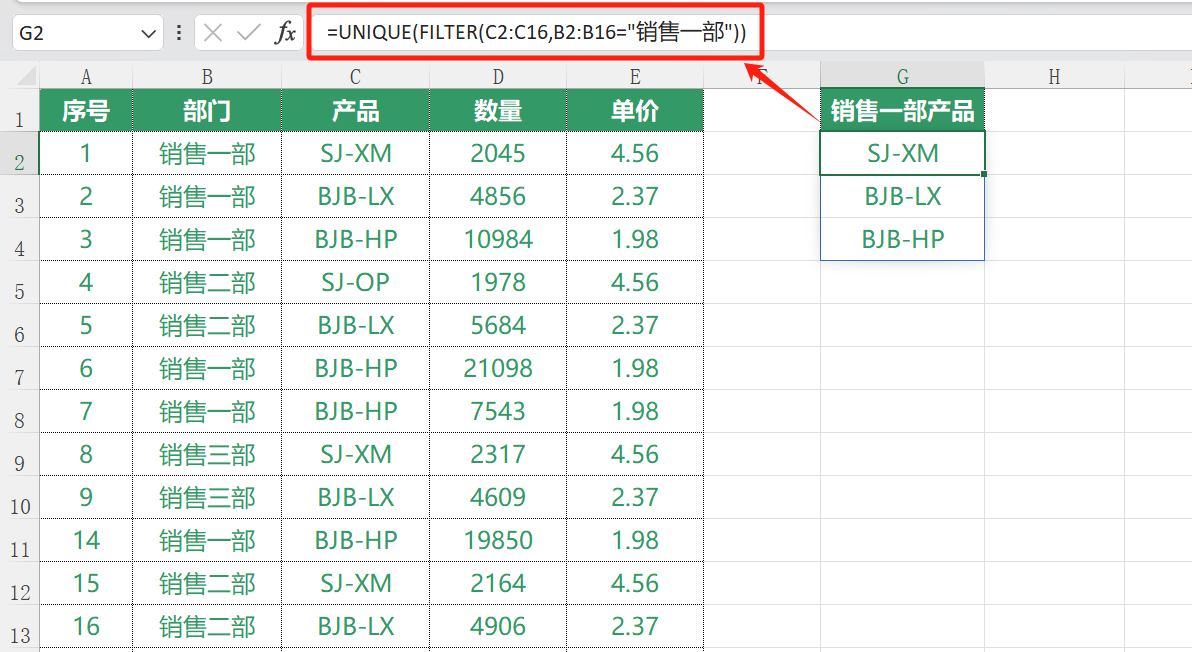Select column G header
The image size is (1192, 652).
(x=902, y=77)
